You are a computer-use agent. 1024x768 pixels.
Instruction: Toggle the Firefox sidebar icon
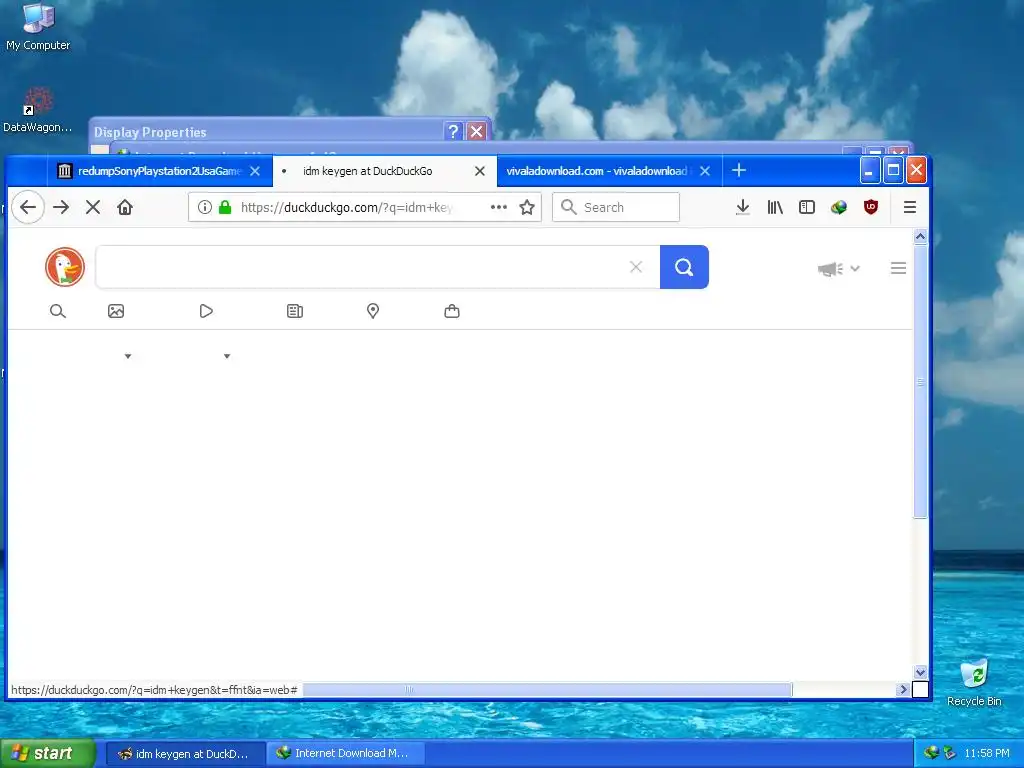[x=807, y=207]
